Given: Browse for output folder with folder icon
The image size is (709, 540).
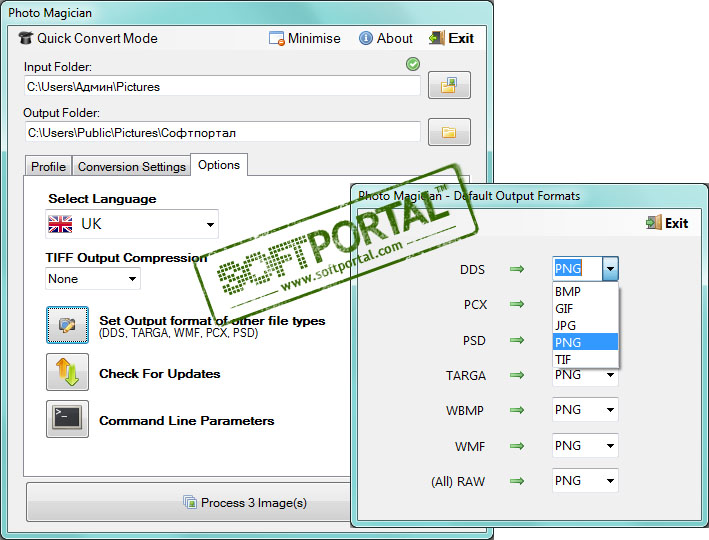Looking at the screenshot, I should (x=449, y=132).
